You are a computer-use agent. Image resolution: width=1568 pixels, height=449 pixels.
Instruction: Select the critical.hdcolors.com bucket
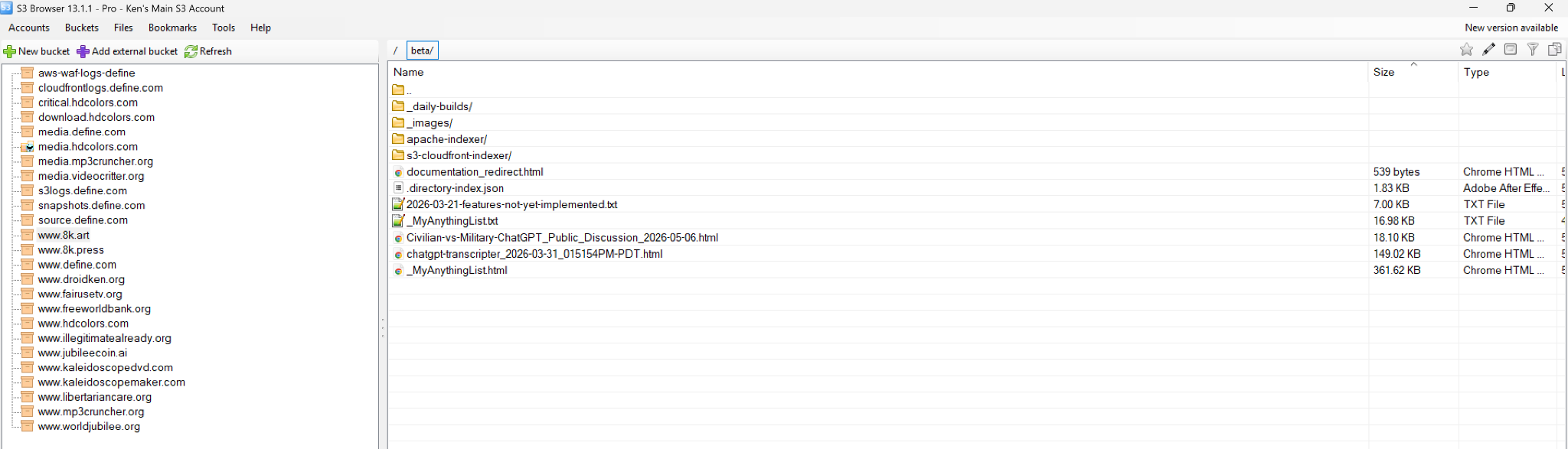[88, 102]
